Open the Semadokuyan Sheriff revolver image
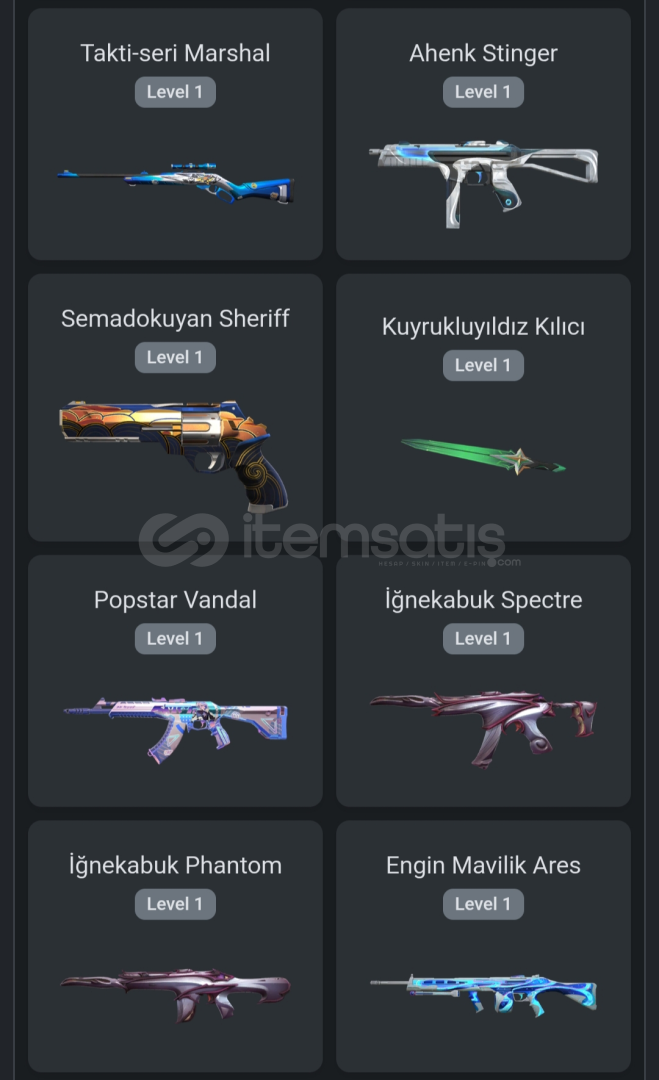This screenshot has width=659, height=1080. pyautogui.click(x=174, y=455)
